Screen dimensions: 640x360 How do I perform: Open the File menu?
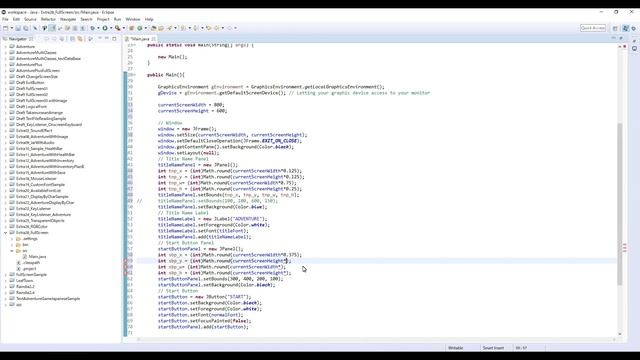(x=5, y=19)
